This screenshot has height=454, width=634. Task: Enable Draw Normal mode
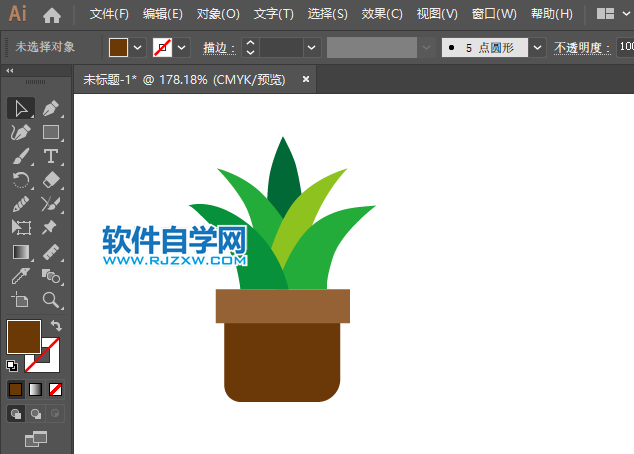(16, 414)
